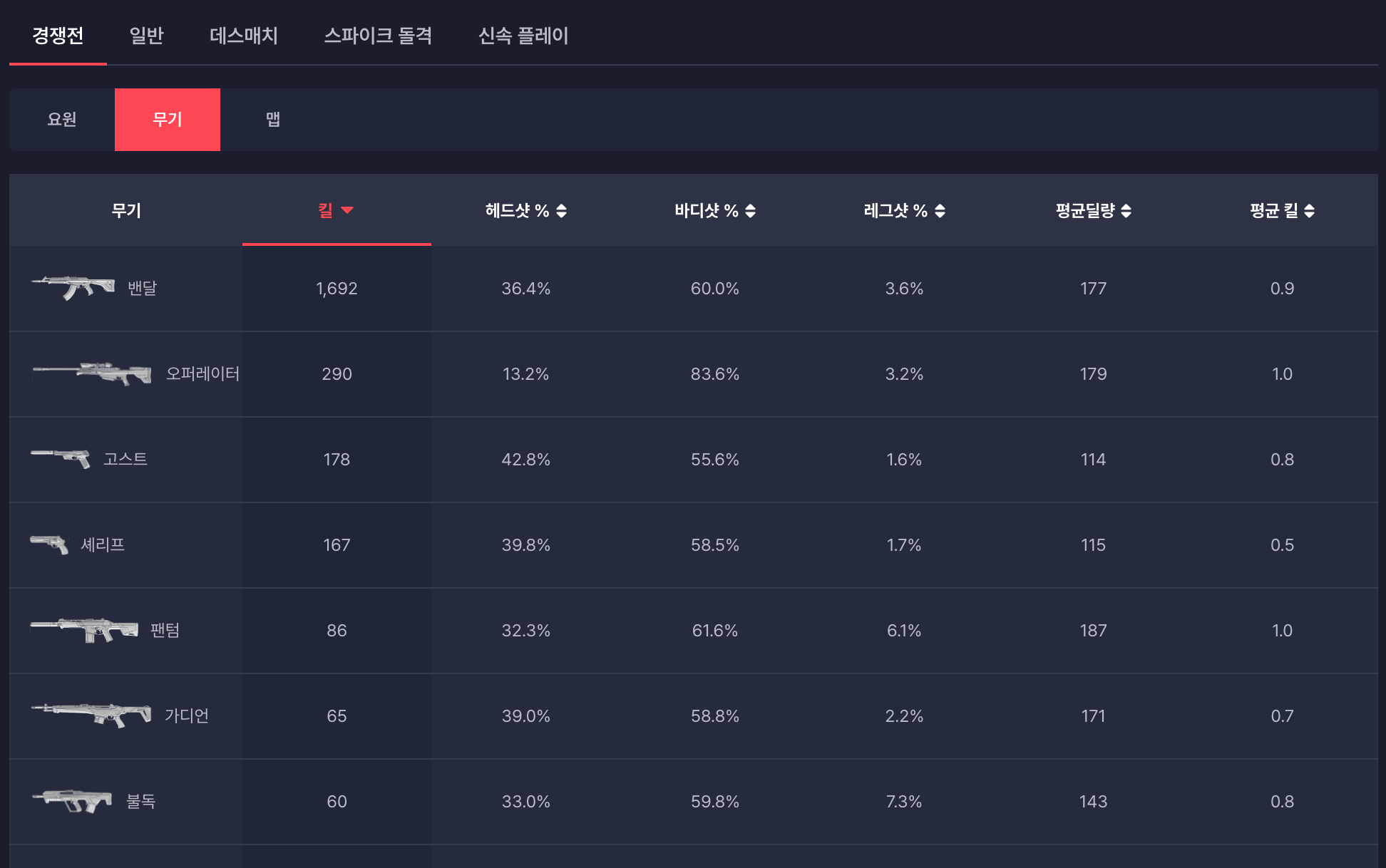Sort by kills (킬) descending arrow
Viewport: 1386px width, 868px height.
[x=347, y=210]
